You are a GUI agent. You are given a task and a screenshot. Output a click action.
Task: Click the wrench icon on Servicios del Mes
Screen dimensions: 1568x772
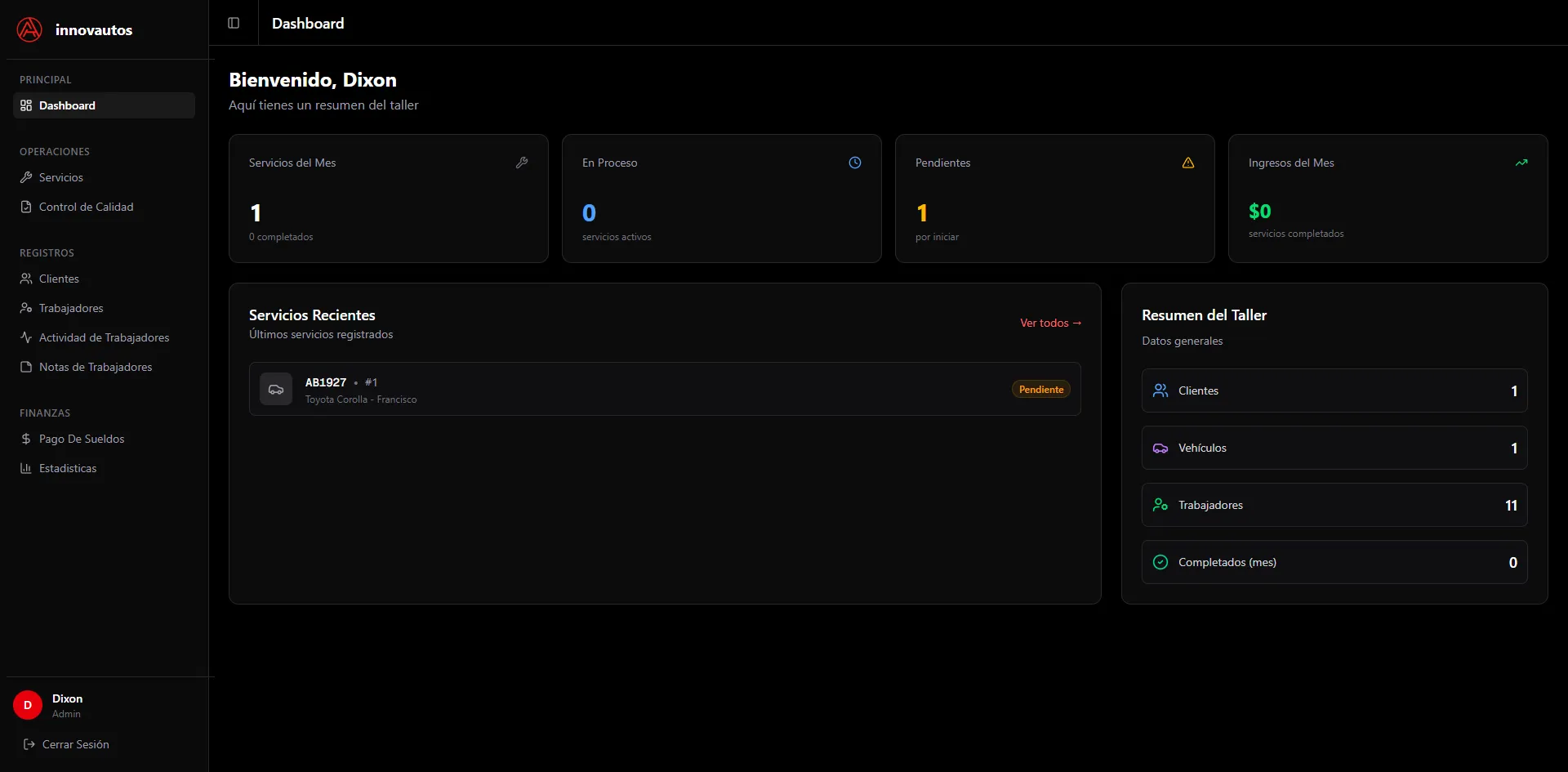(x=522, y=163)
